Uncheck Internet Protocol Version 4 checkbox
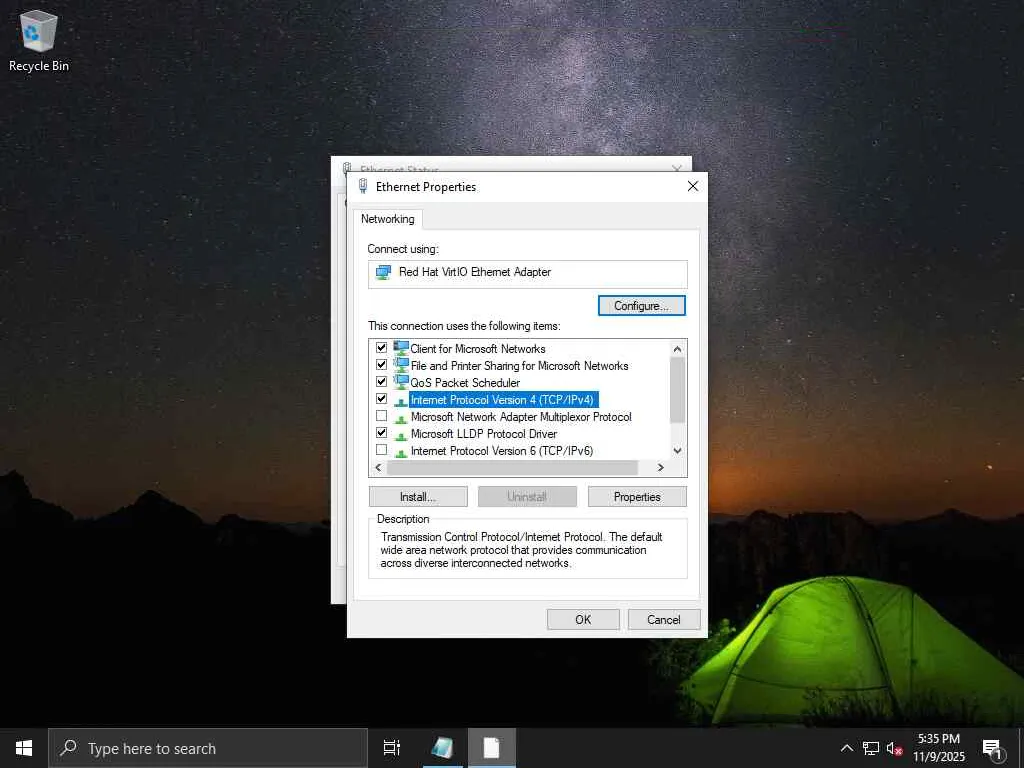 (381, 398)
